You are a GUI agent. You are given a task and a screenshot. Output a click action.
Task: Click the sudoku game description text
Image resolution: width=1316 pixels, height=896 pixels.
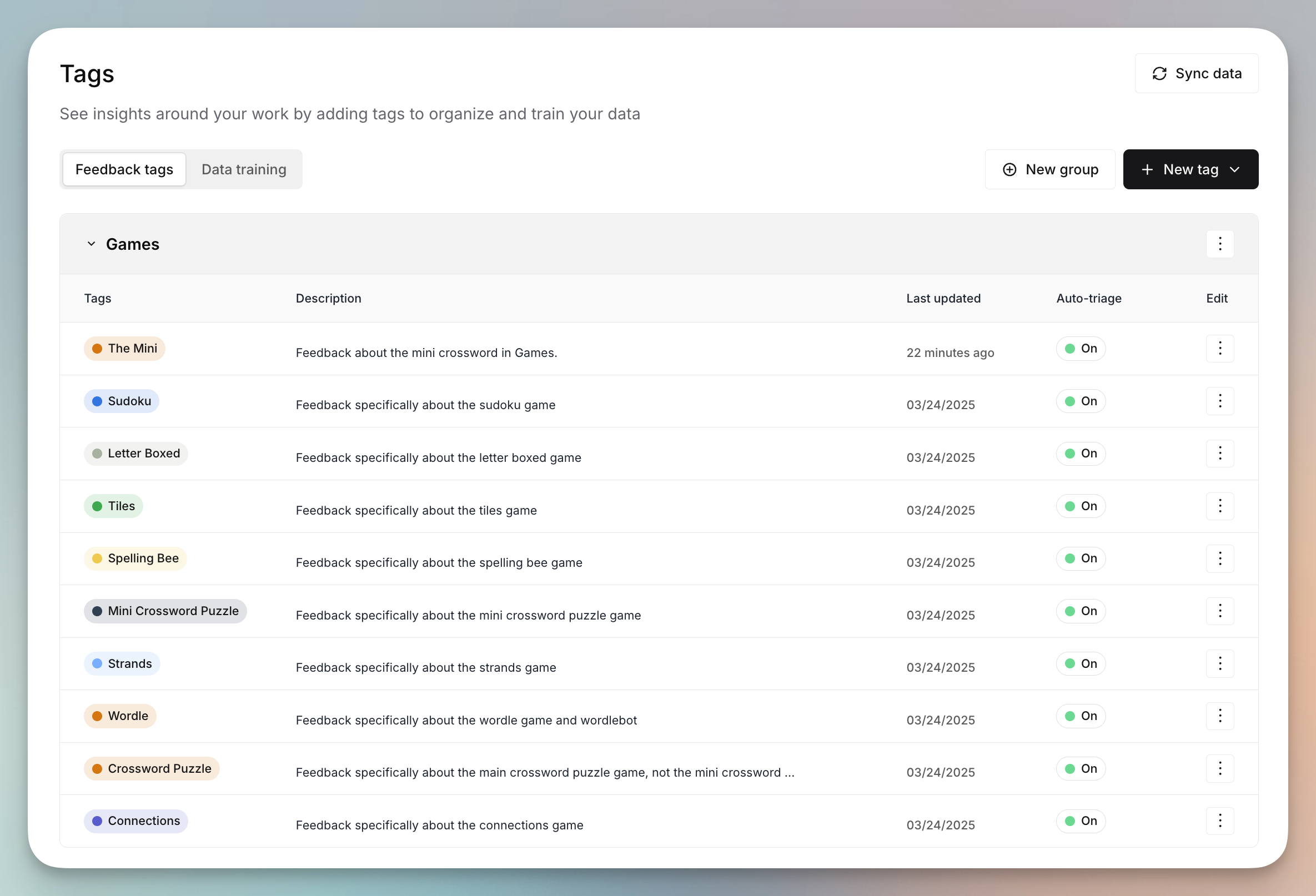click(425, 405)
